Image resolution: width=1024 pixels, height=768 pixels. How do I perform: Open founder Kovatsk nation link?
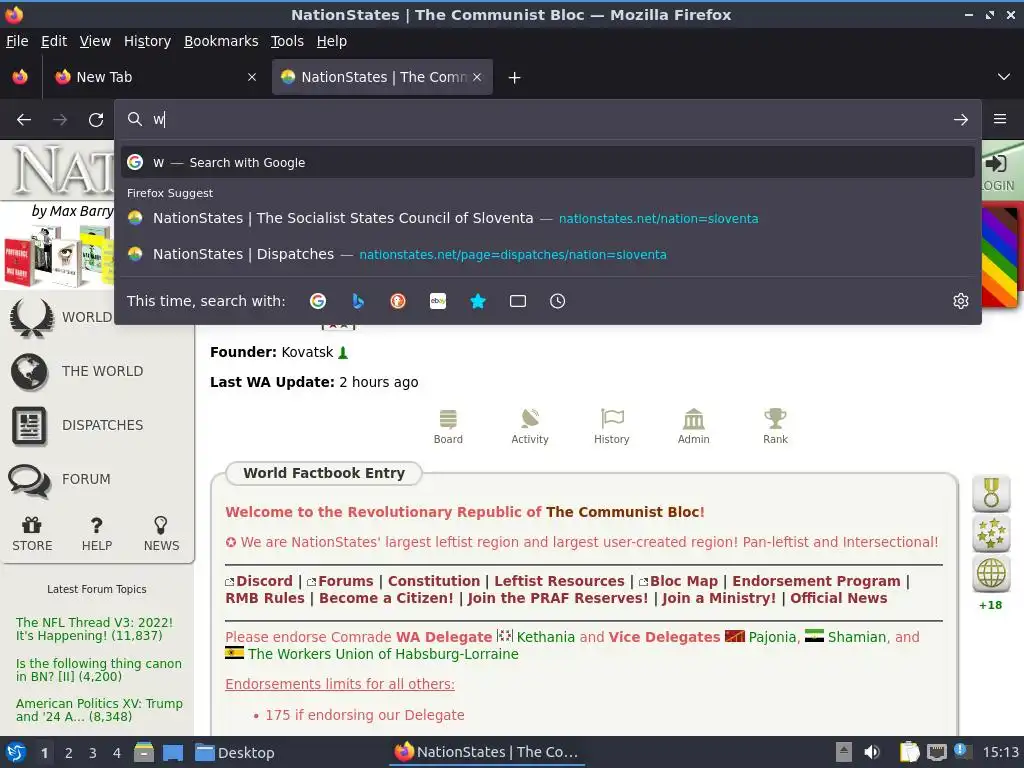coord(308,352)
